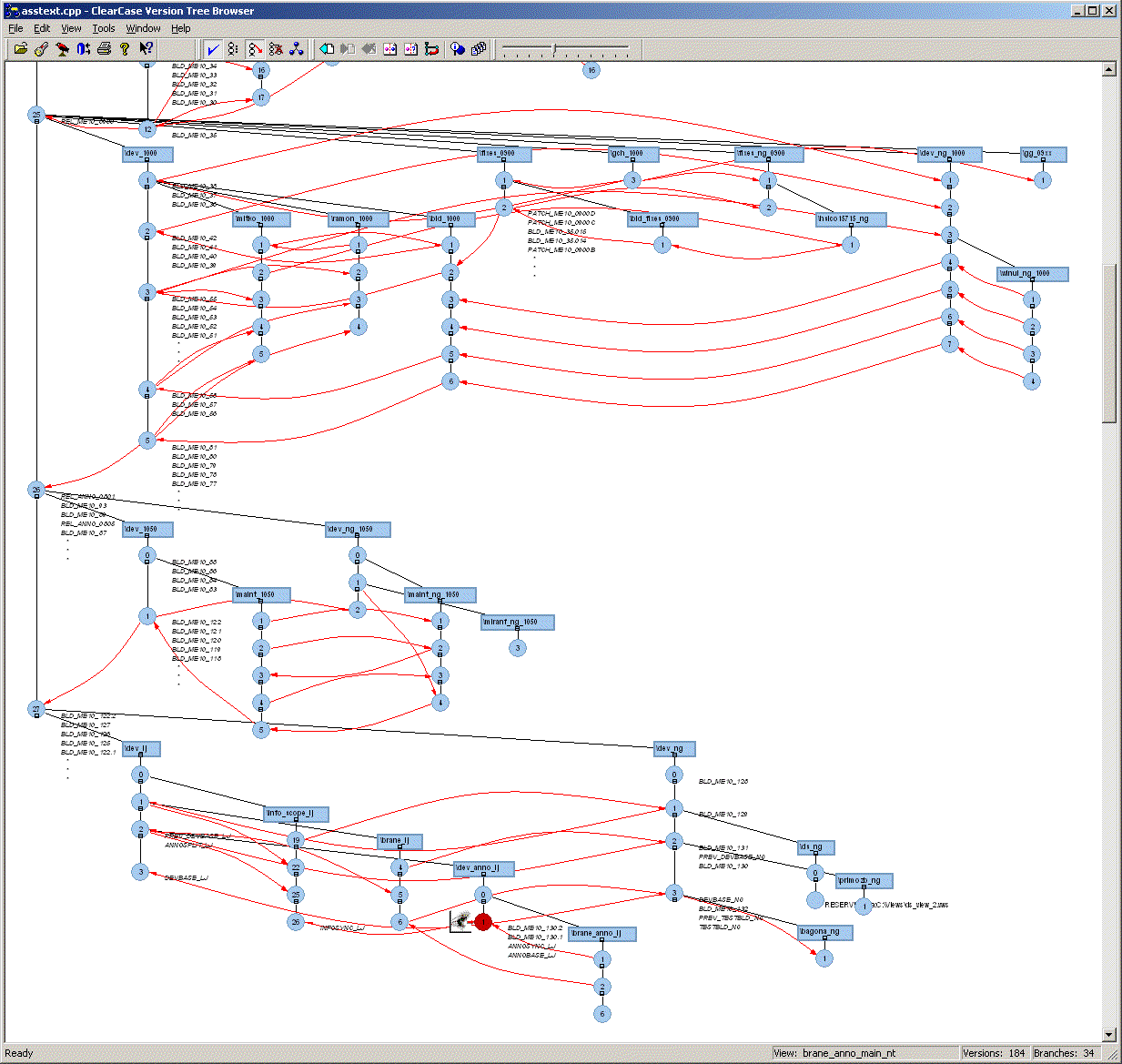Select the \bld_fixes_0900 branch label
Viewport: 1122px width, 1064px height.
coord(662,219)
